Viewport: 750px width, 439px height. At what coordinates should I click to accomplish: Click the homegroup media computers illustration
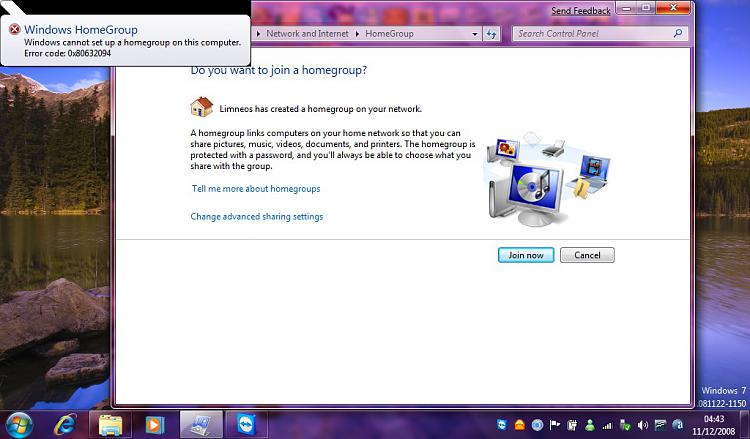coord(547,179)
